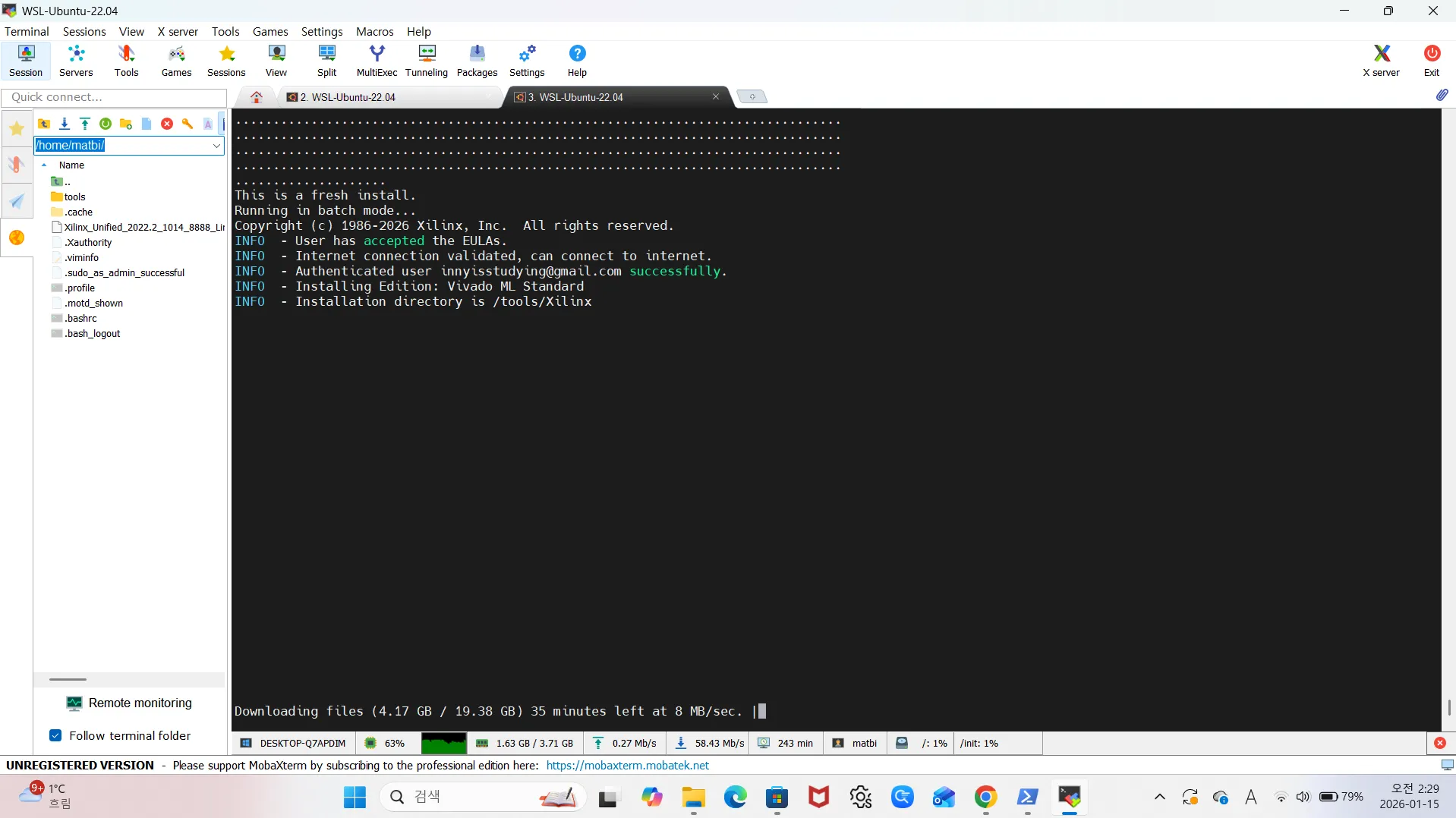This screenshot has width=1456, height=818.
Task: Open Google Chrome from the taskbar
Action: tap(985, 797)
